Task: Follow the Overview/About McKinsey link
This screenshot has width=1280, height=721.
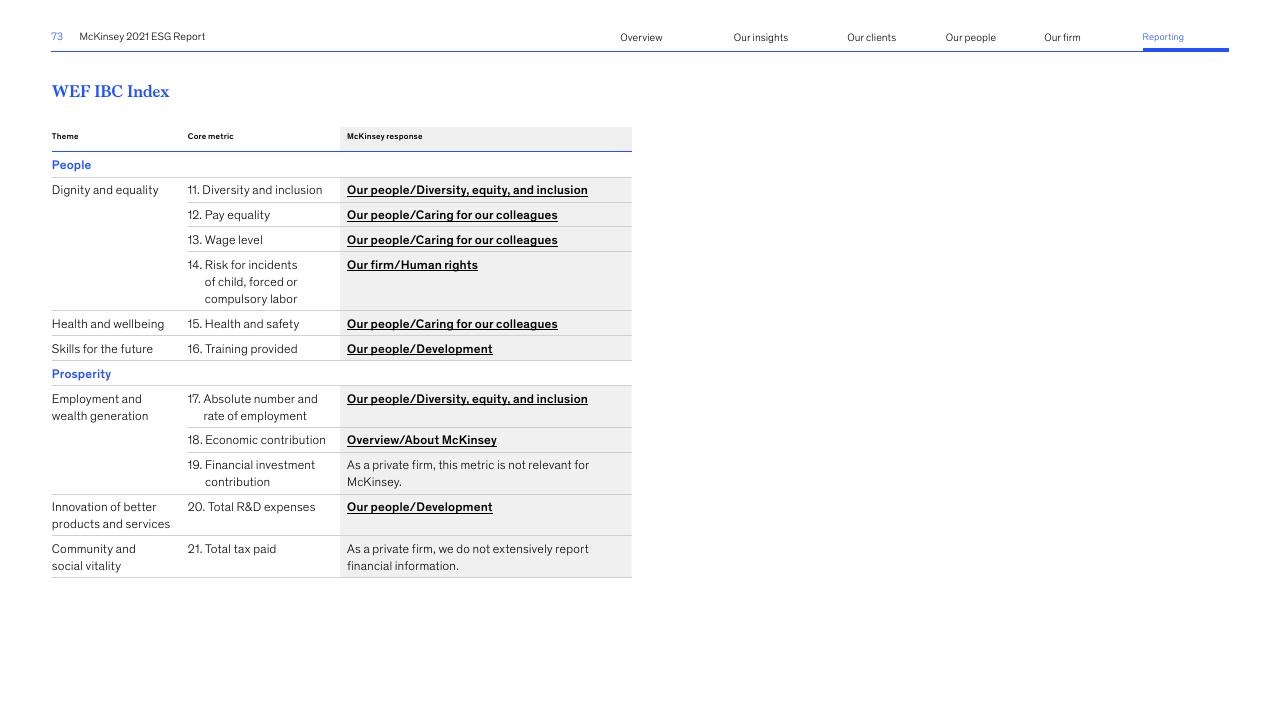Action: pyautogui.click(x=422, y=440)
